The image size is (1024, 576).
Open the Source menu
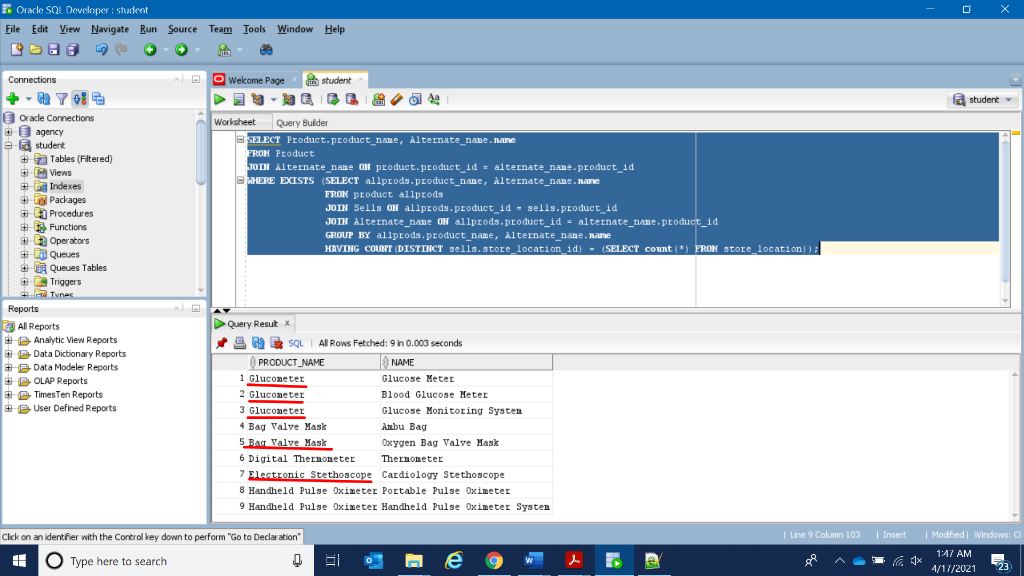pos(182,29)
